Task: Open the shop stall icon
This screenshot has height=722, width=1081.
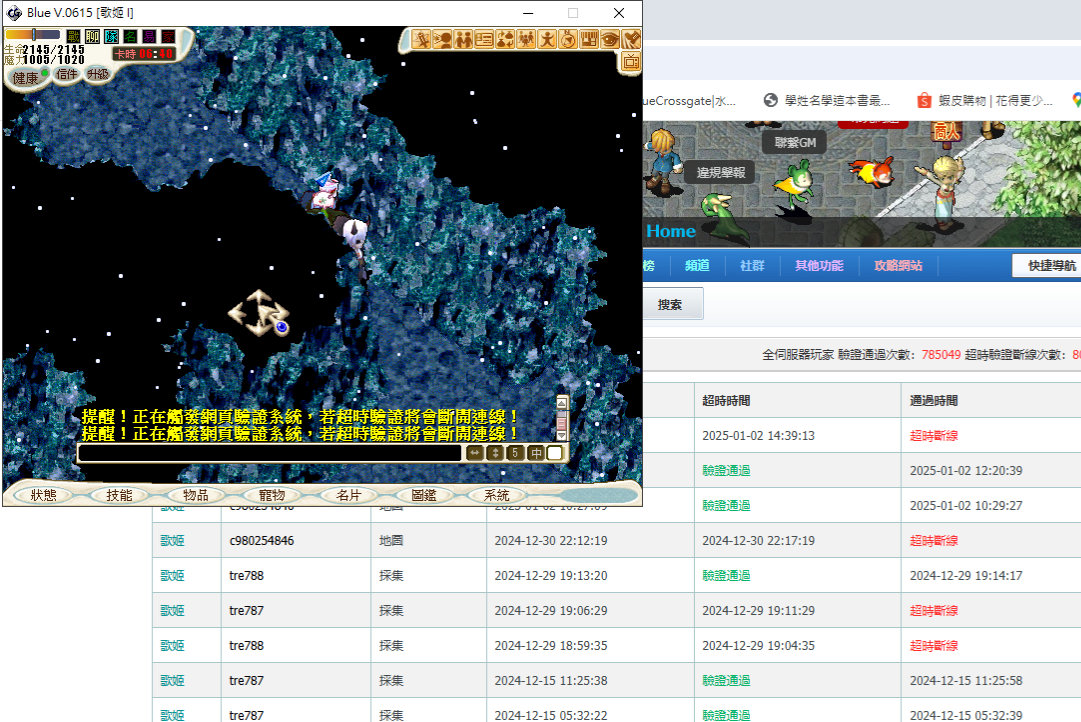Action: coord(588,40)
